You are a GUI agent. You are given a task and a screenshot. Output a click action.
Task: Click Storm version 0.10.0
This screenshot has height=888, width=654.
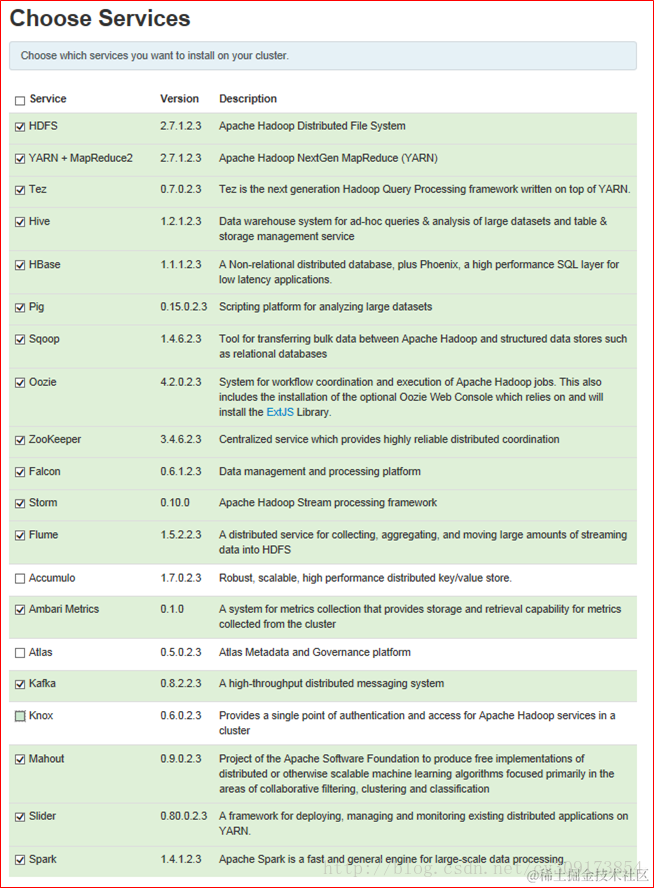(x=175, y=503)
